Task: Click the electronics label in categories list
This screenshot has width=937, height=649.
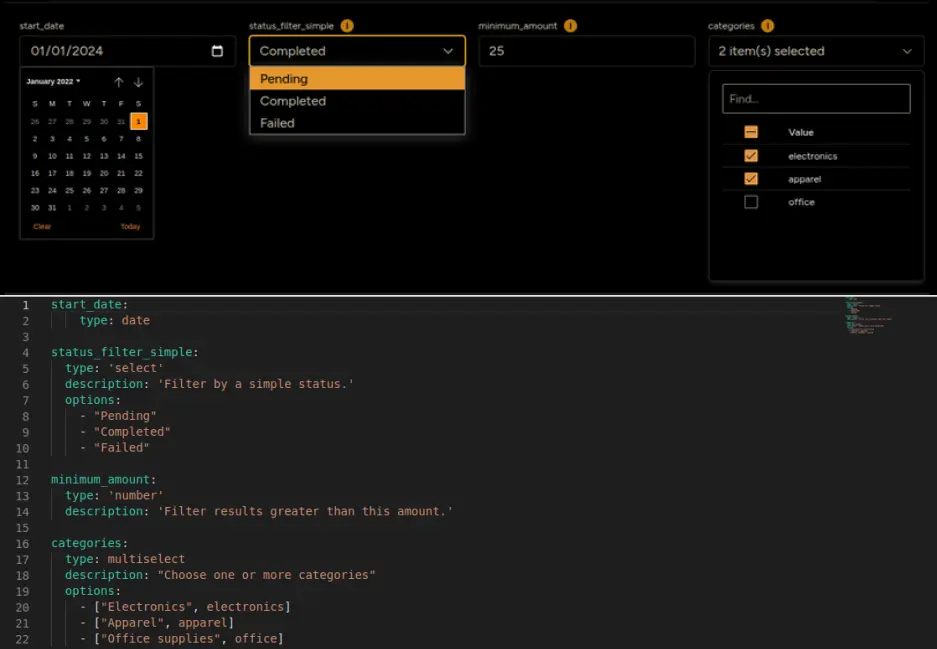Action: coord(812,156)
